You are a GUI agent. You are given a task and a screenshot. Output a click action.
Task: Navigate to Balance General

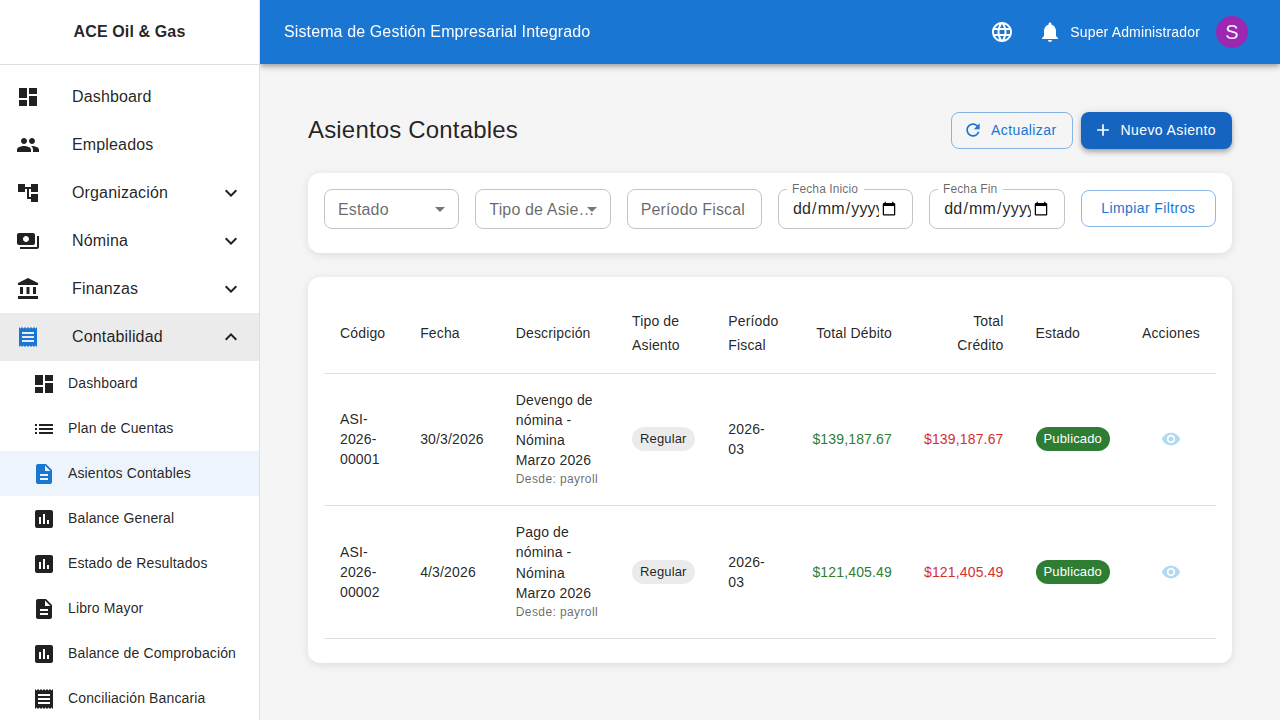(120, 518)
